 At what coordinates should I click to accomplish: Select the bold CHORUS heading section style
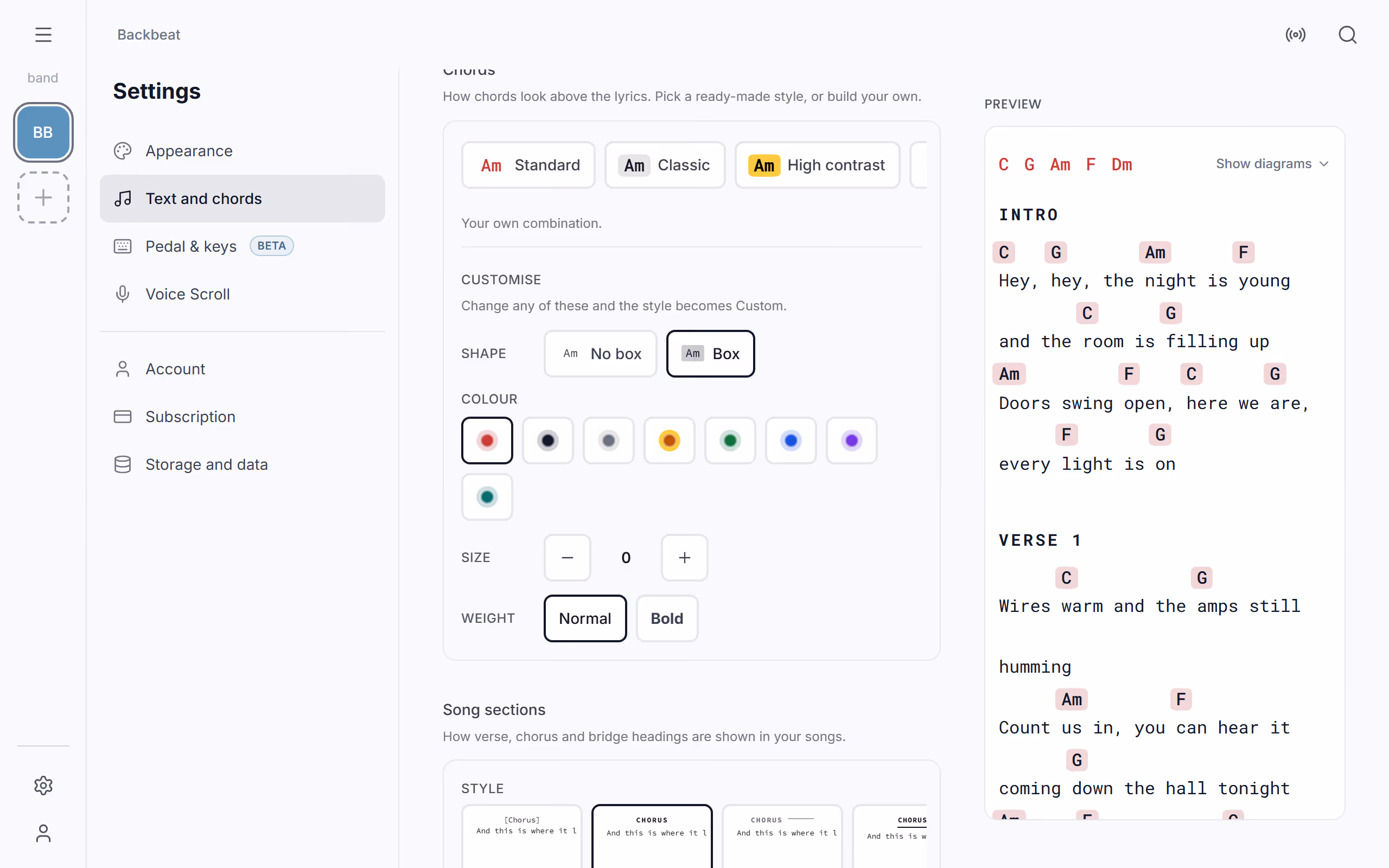click(652, 836)
